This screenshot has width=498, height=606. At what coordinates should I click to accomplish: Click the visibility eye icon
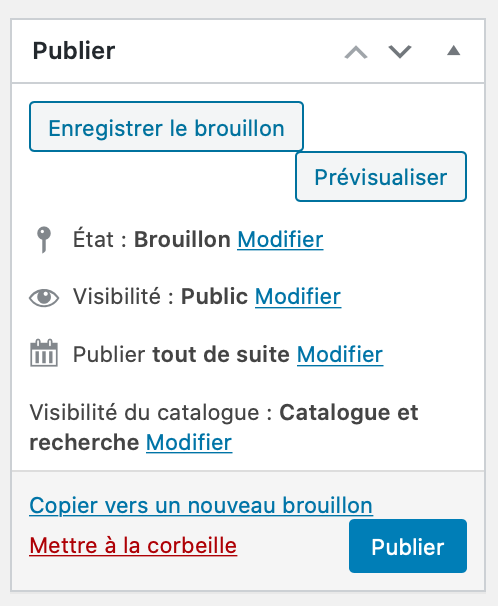pyautogui.click(x=44, y=298)
